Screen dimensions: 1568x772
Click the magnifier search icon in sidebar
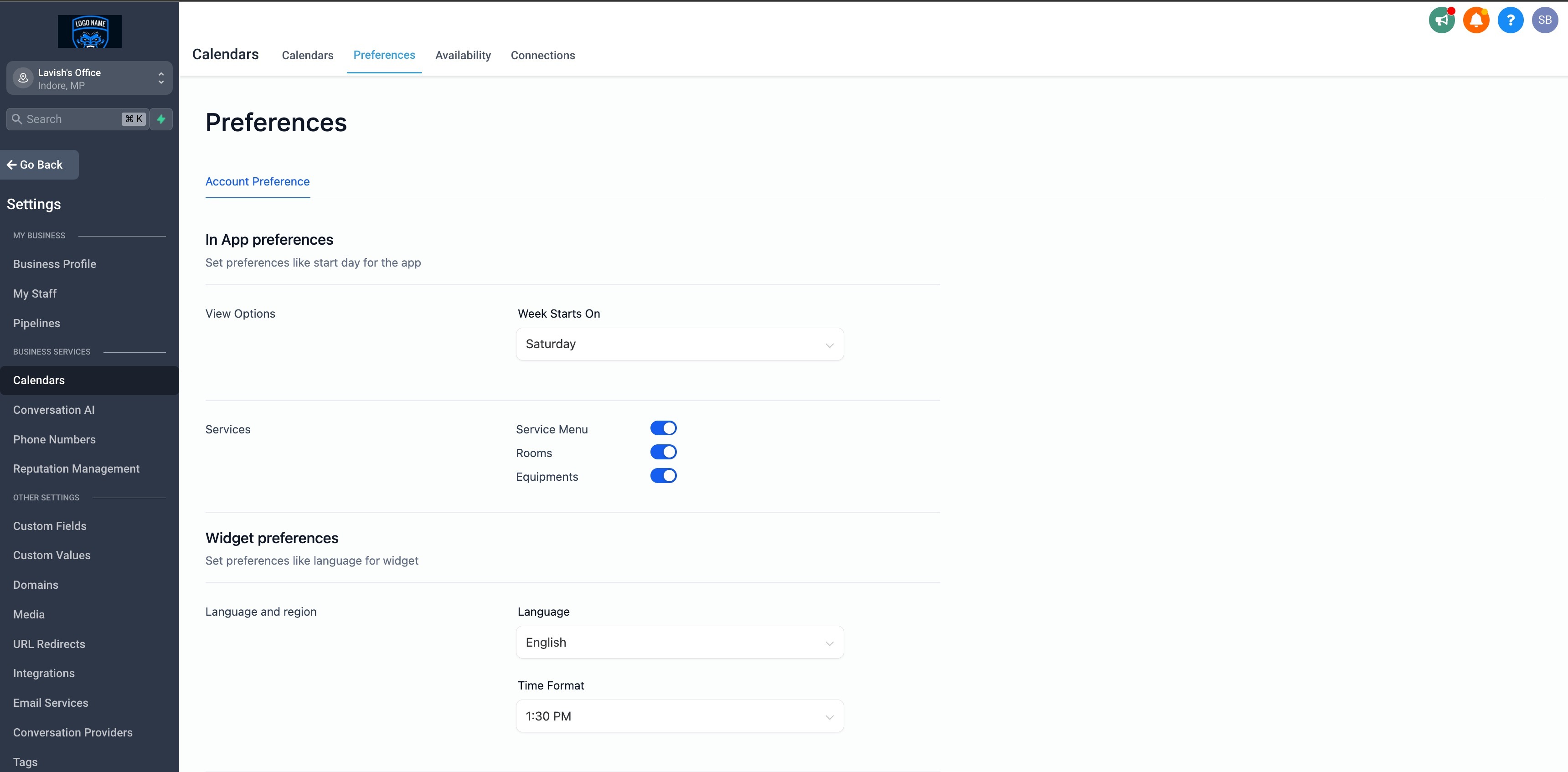[17, 119]
